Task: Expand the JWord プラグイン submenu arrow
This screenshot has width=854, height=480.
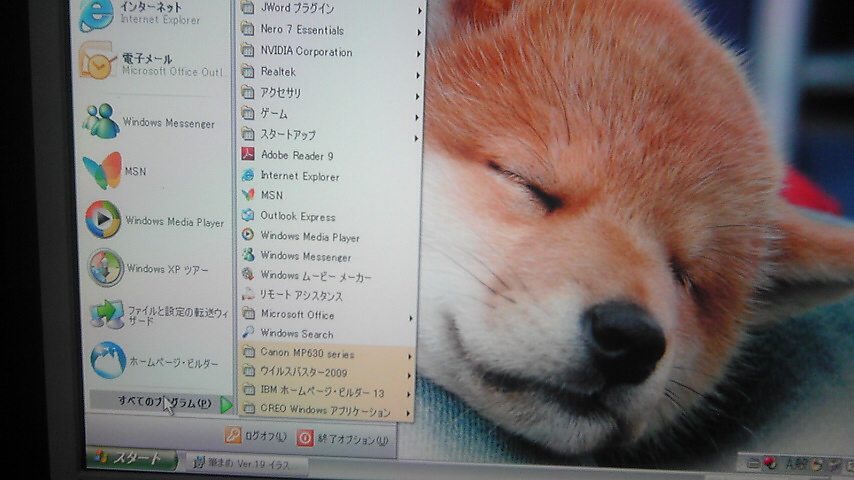Action: point(419,10)
